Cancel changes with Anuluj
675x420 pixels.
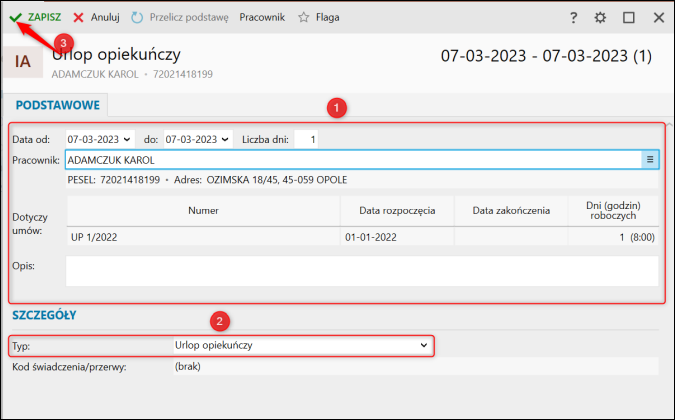[105, 18]
